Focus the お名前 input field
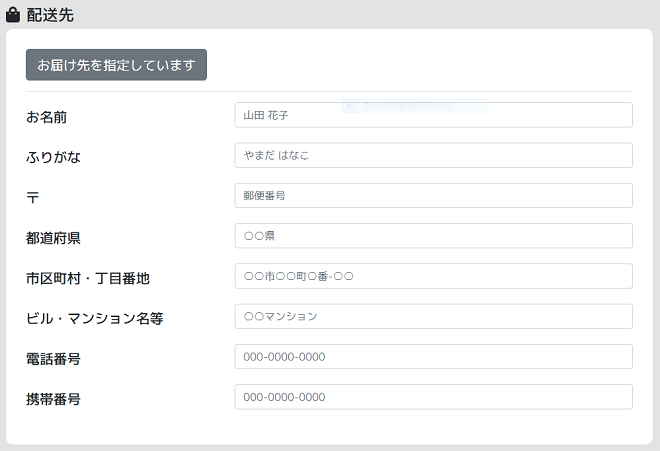Screen dimensions: 660x451 433,115
